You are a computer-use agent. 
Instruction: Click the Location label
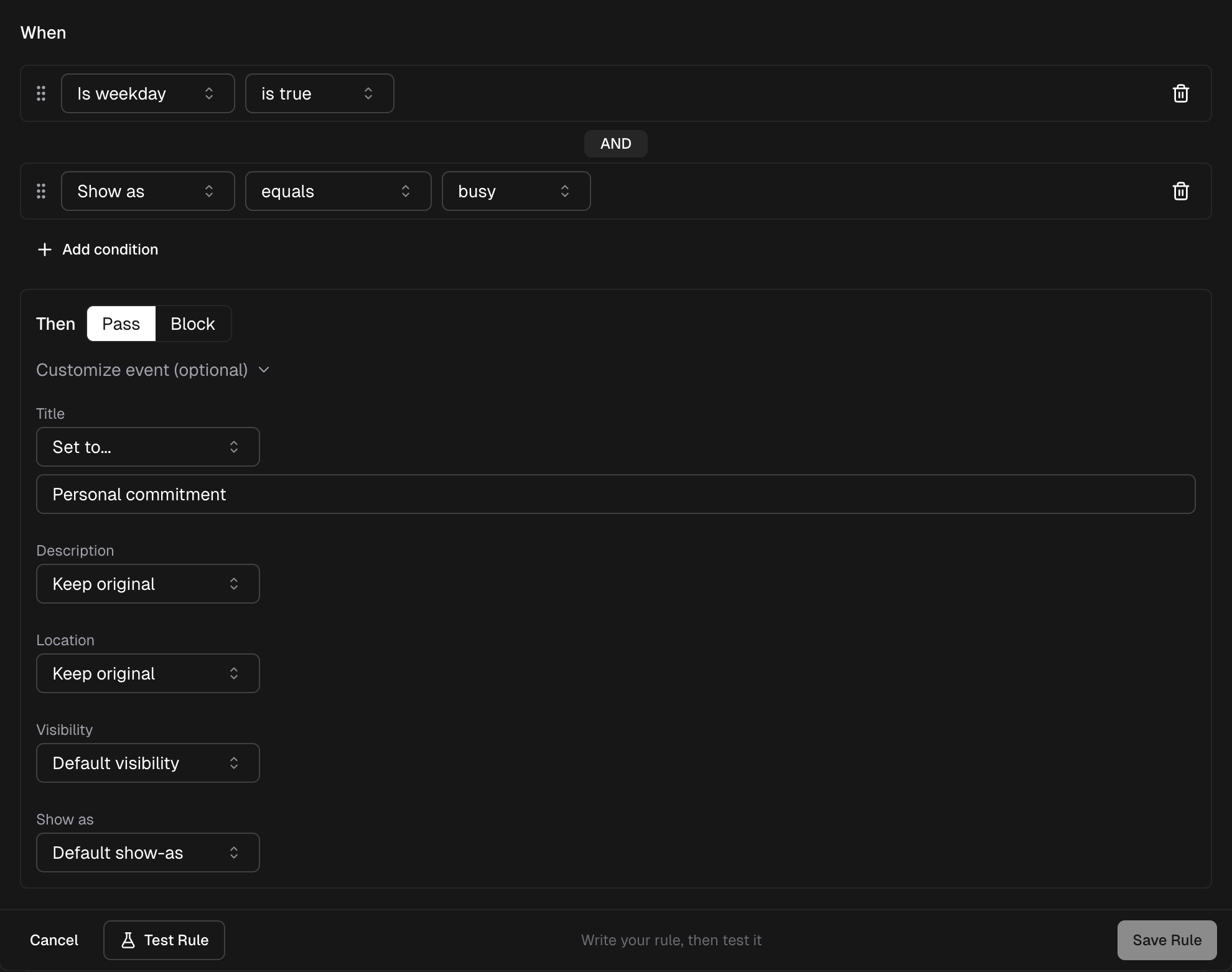point(65,640)
